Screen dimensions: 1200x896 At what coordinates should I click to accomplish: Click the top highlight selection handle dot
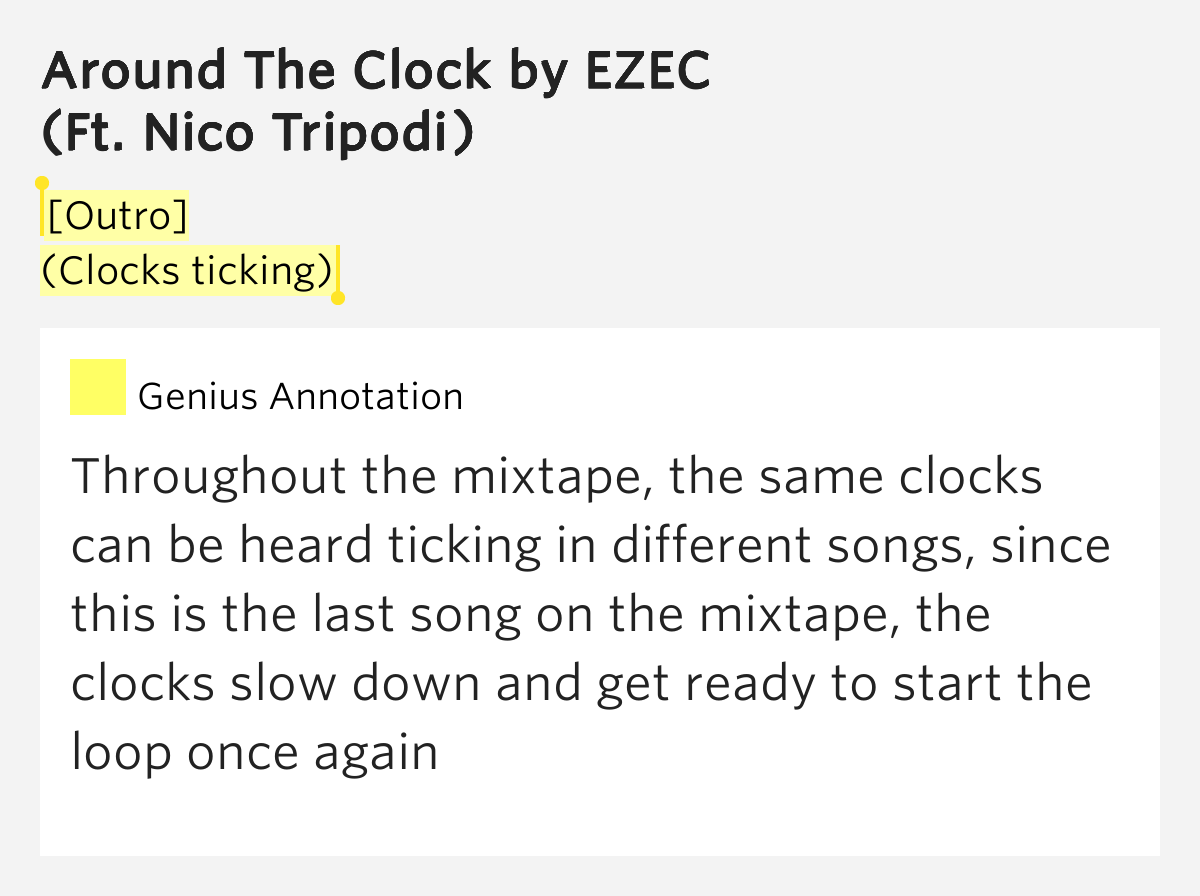point(42,183)
